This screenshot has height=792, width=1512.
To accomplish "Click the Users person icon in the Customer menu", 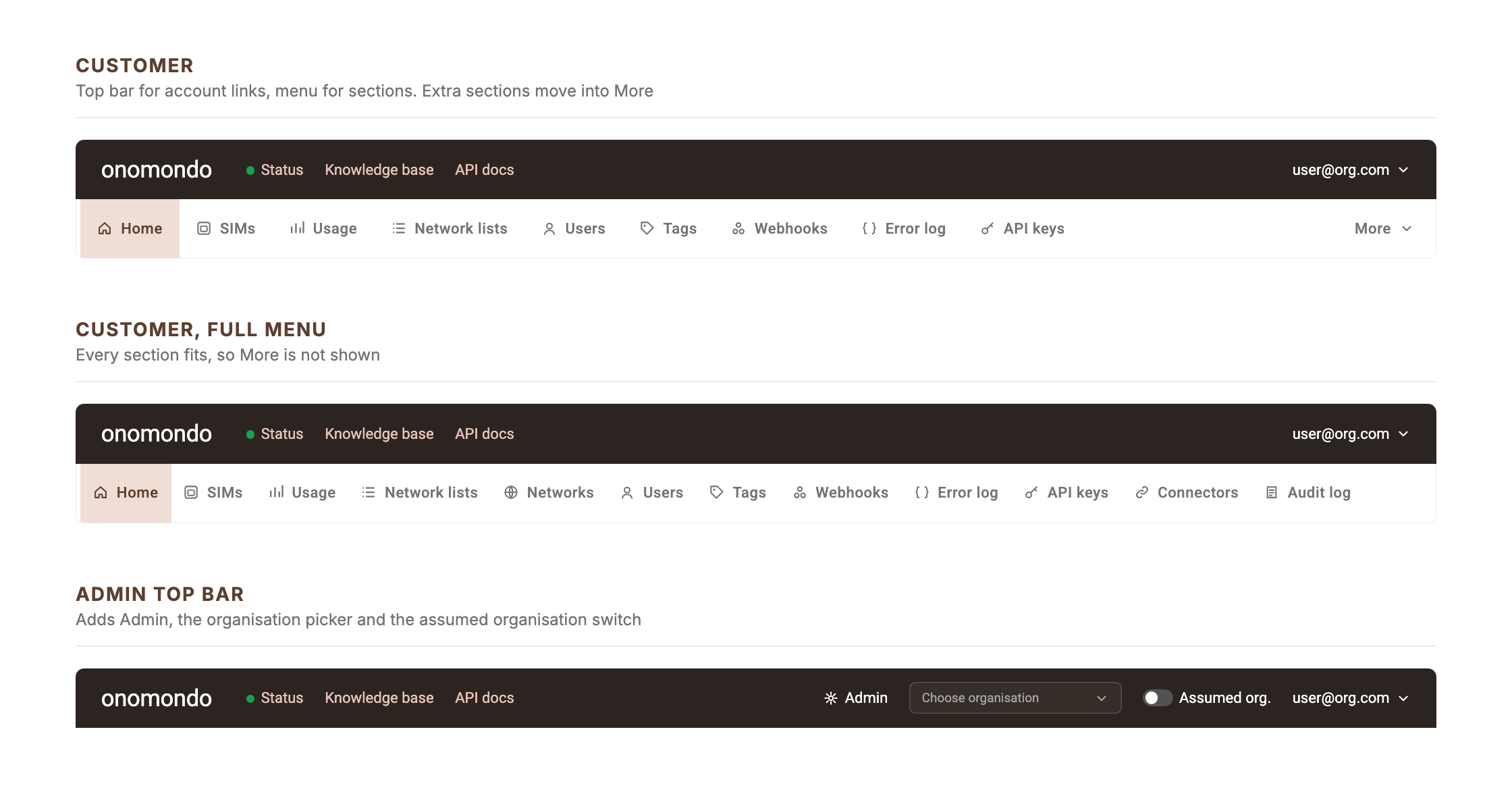I will click(549, 229).
